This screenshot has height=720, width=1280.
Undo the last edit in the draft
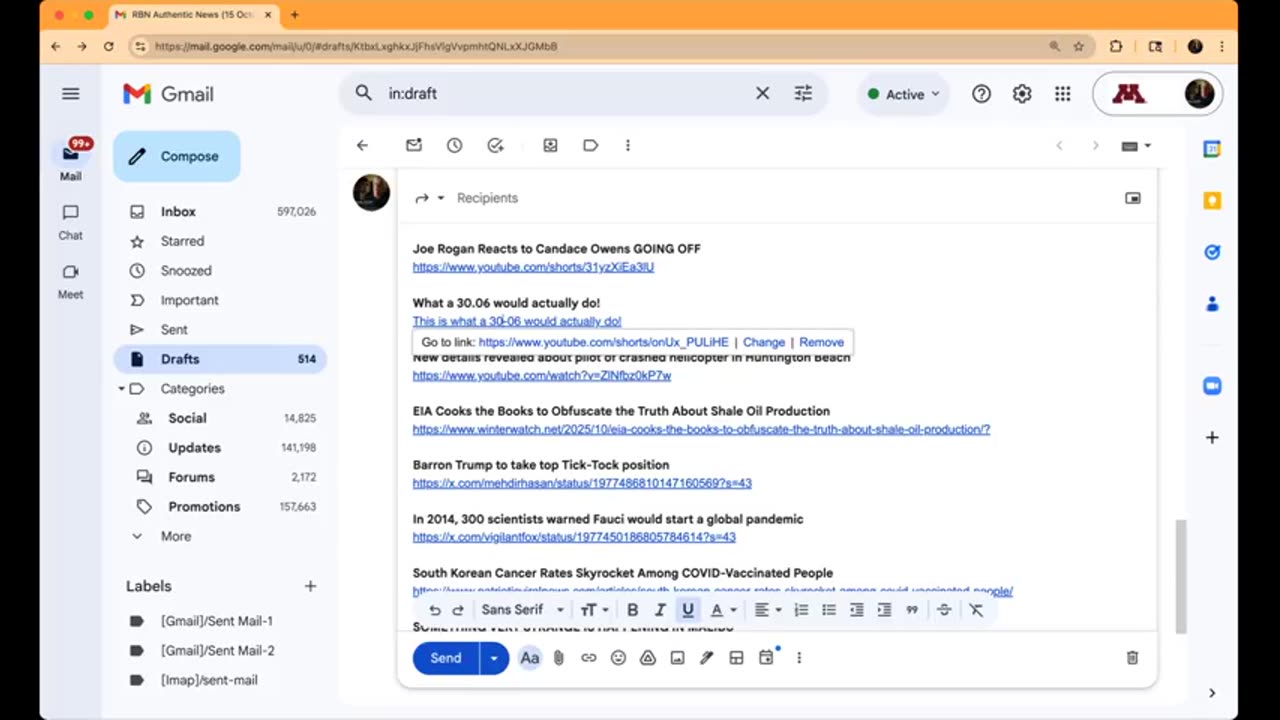[x=434, y=610]
